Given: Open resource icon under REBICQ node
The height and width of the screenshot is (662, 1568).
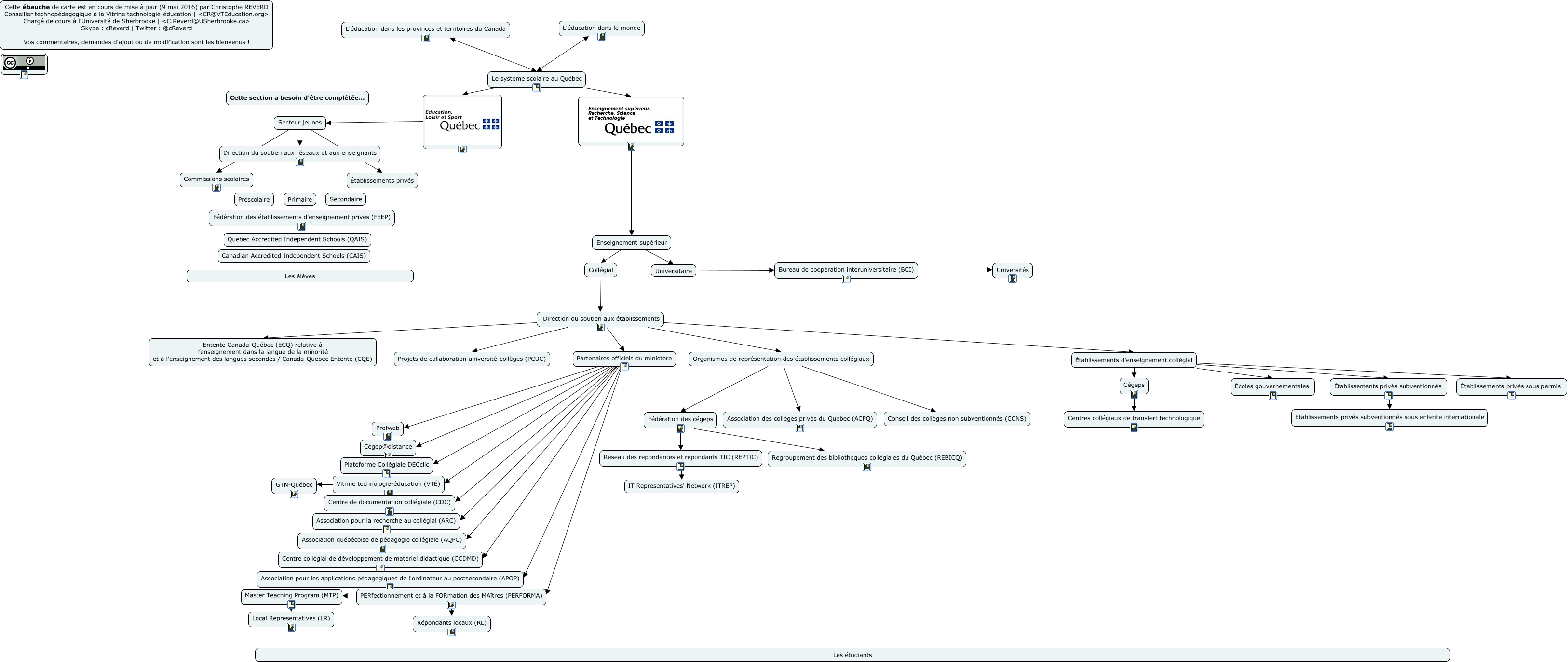Looking at the screenshot, I should (x=867, y=467).
